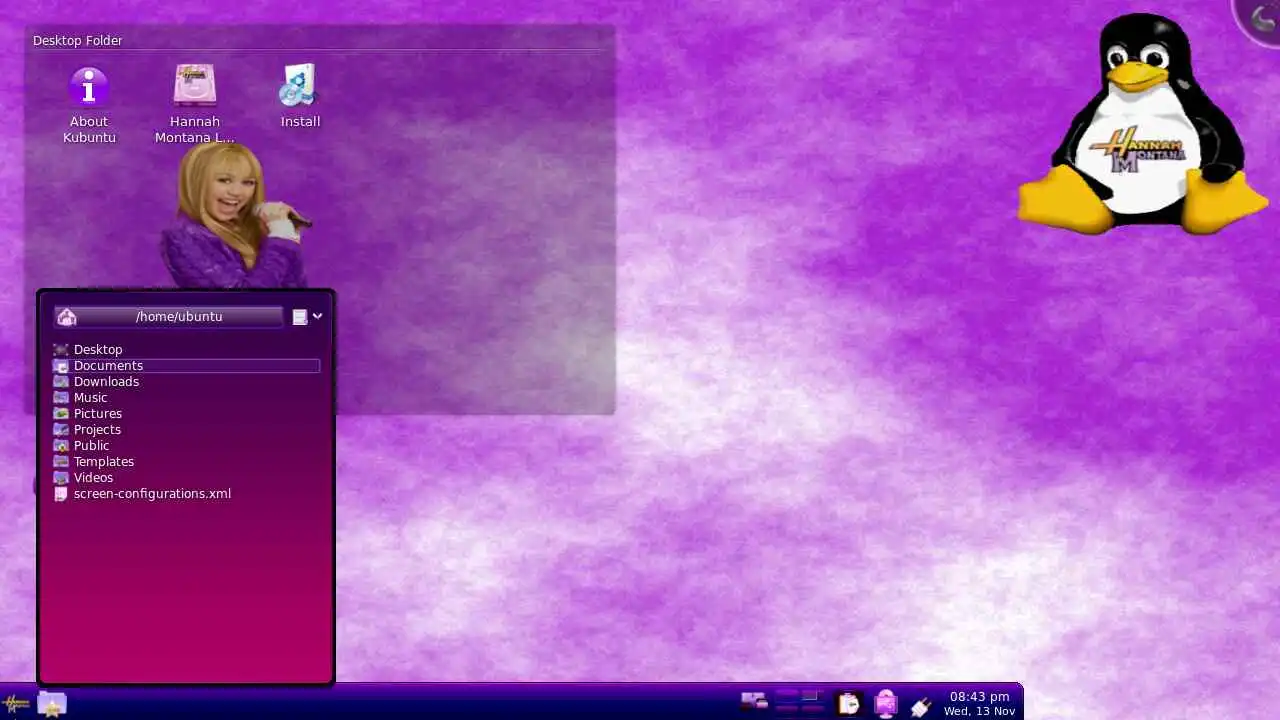1280x720 pixels.
Task: Select the Templates folder entry
Action: tap(186, 461)
